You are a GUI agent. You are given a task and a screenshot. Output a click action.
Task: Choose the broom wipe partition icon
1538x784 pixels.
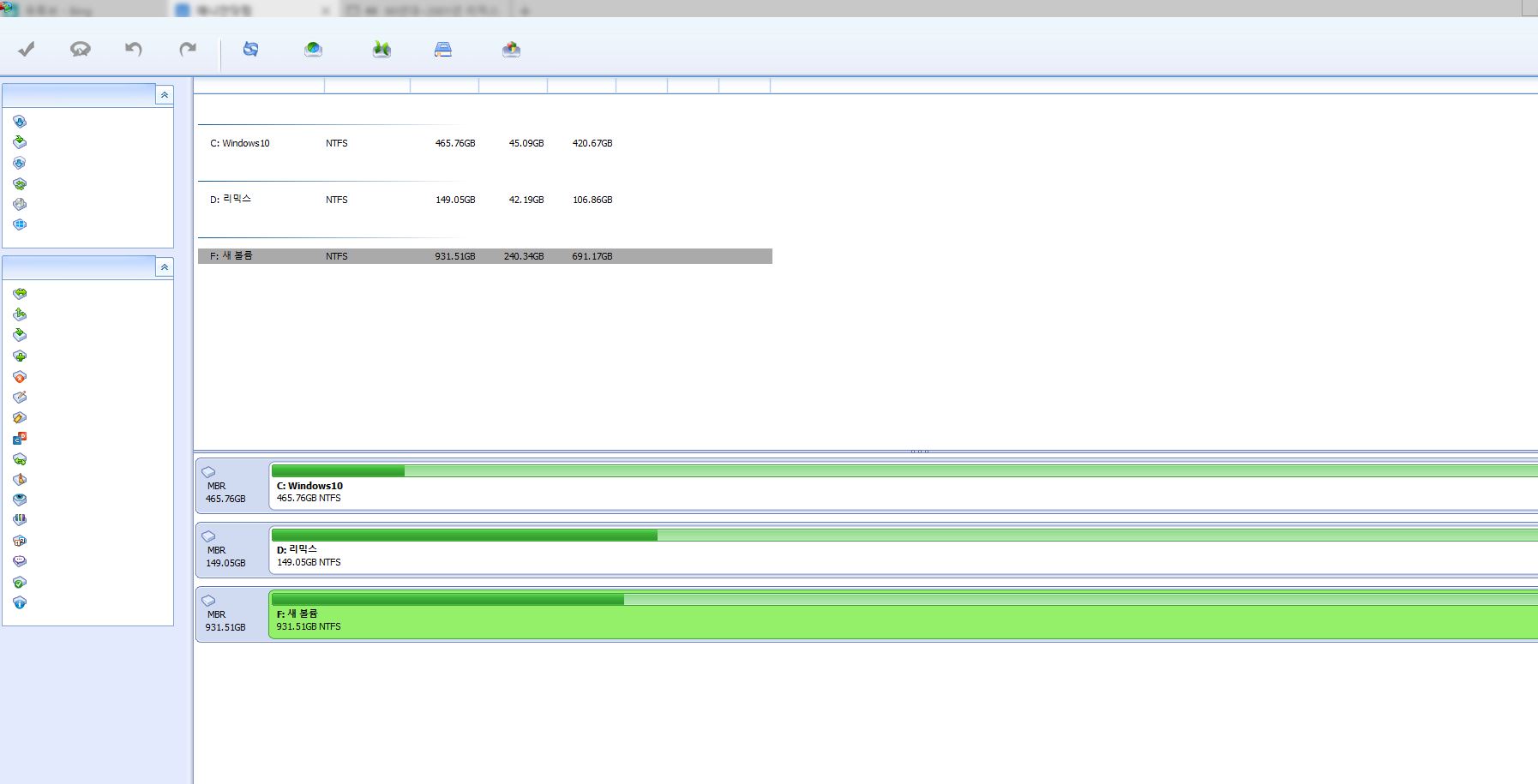click(x=20, y=479)
